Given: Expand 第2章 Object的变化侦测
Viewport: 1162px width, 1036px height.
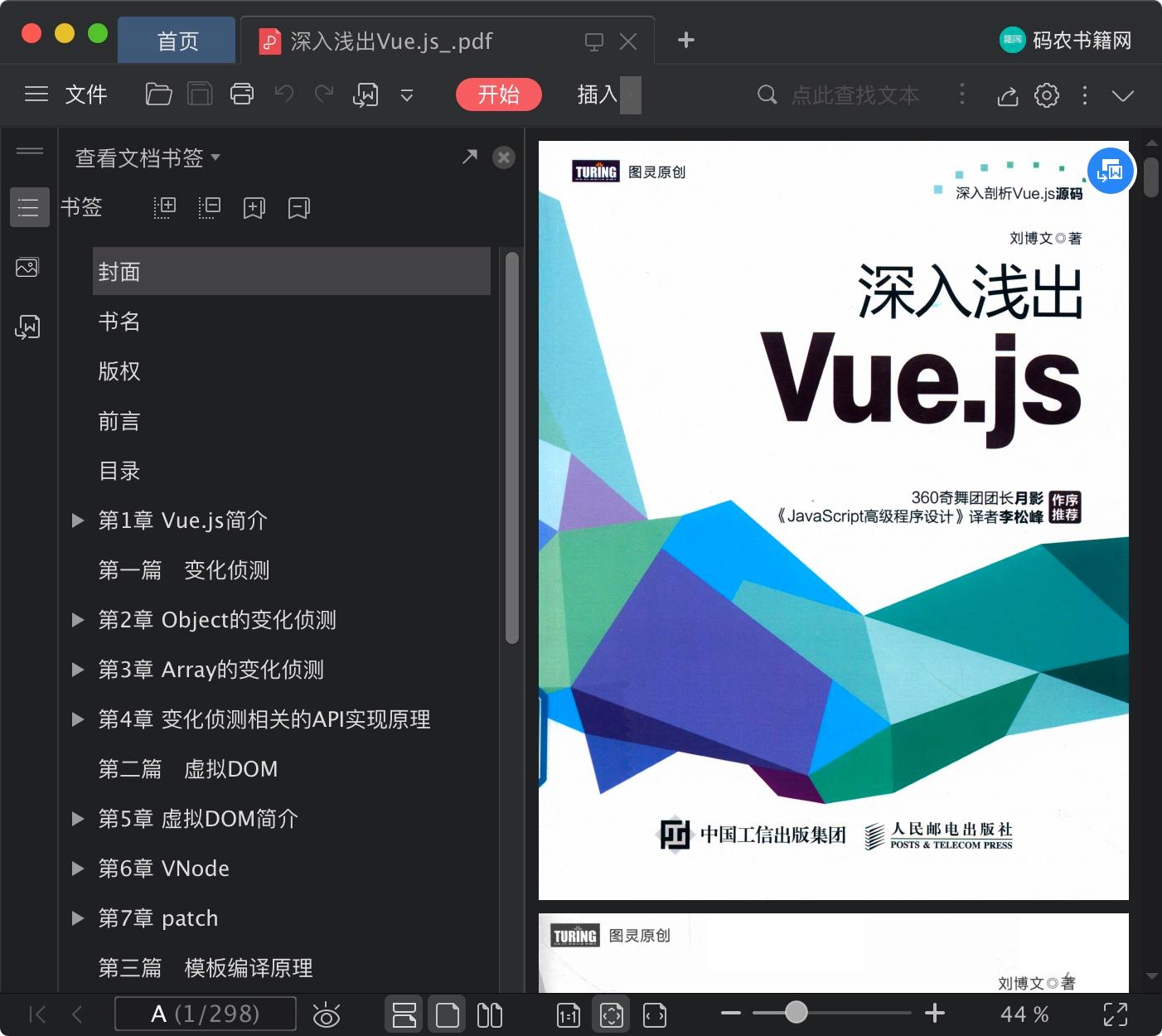Looking at the screenshot, I should 78,620.
